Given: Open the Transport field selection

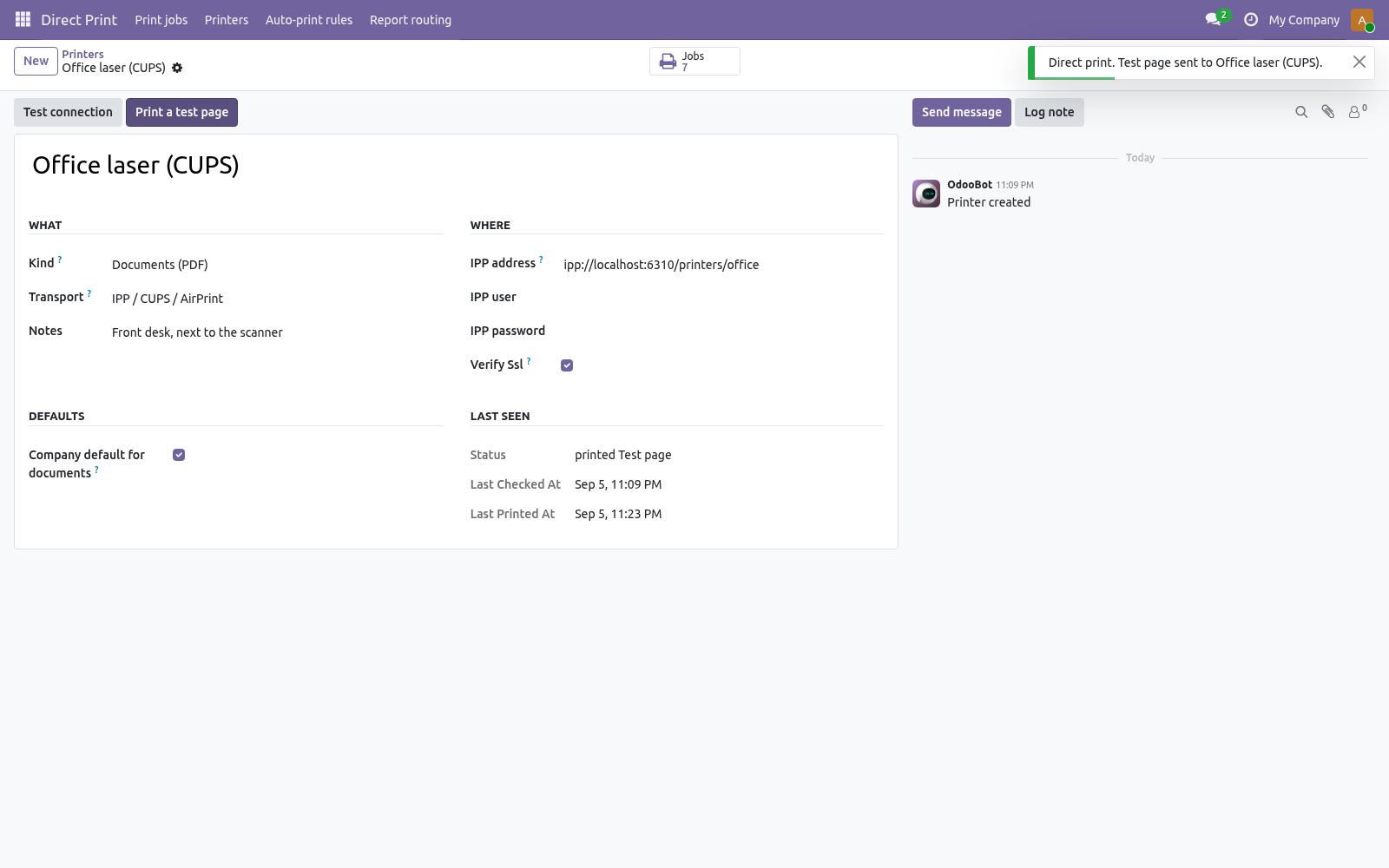Looking at the screenshot, I should tap(277, 299).
